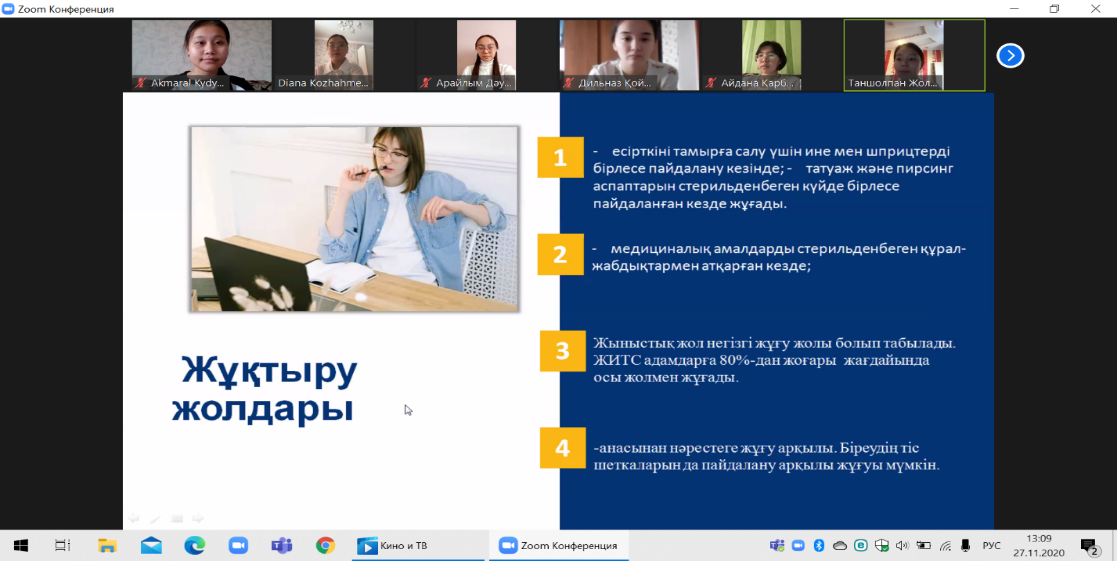Open volume control in system tray

(x=902, y=545)
